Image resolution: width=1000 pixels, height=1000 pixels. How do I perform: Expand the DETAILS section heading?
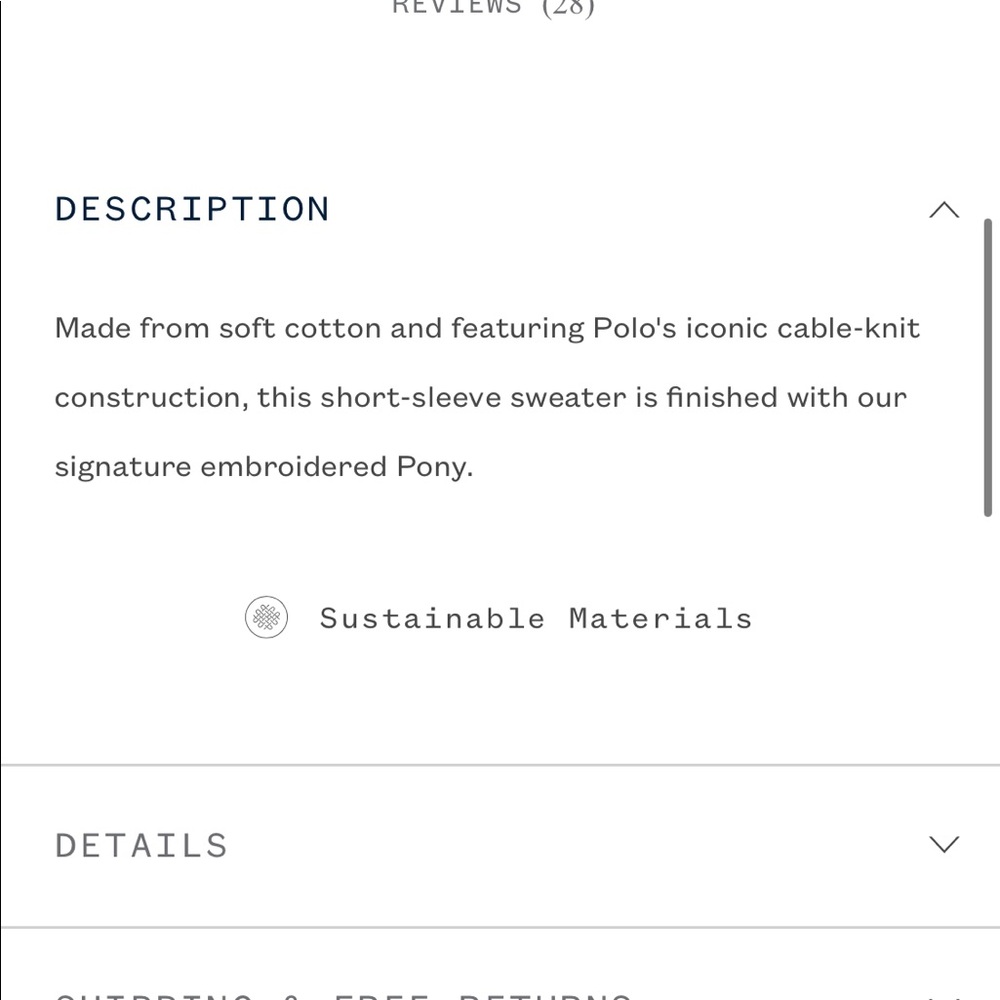click(141, 846)
